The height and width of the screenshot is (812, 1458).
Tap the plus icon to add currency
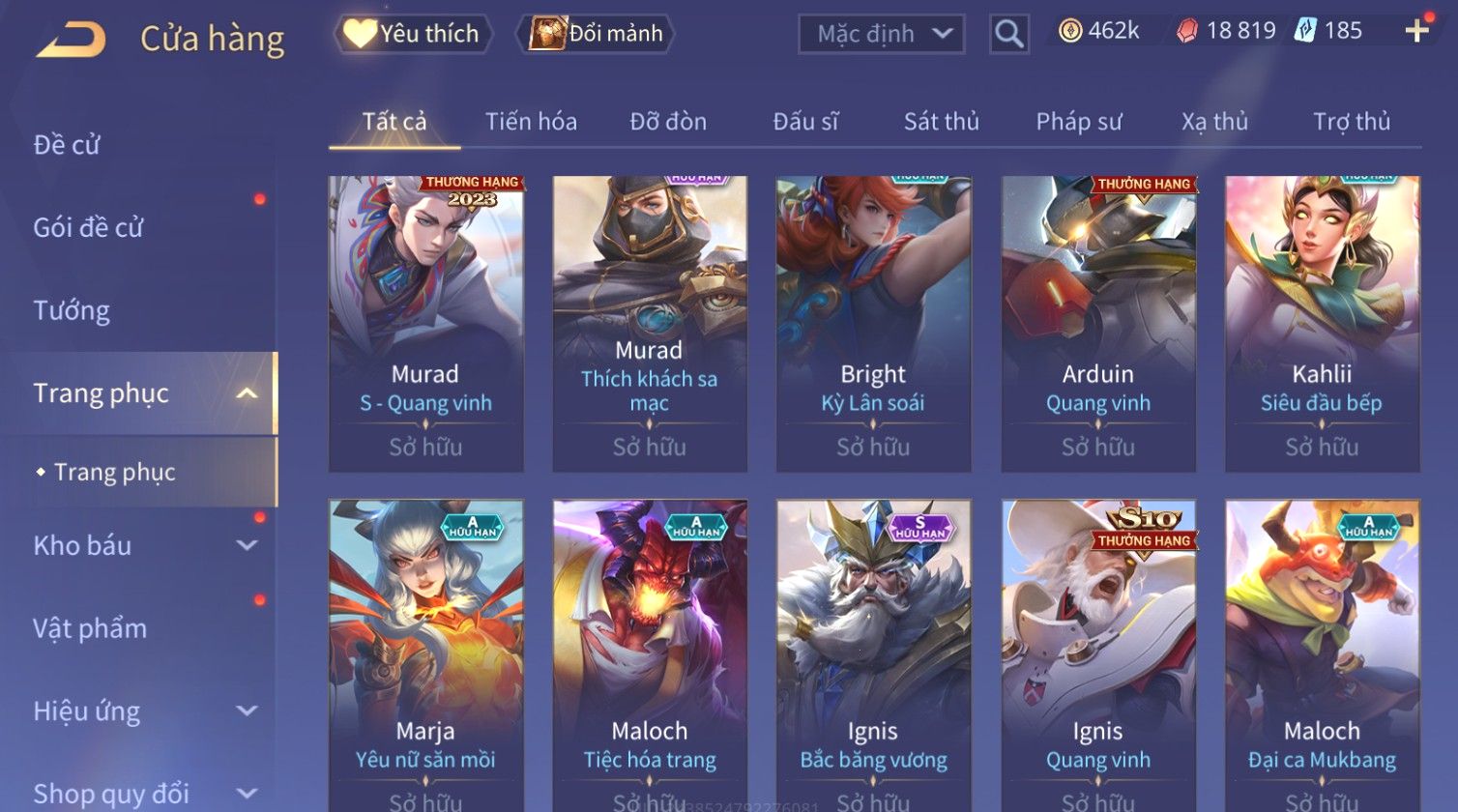pos(1417,31)
